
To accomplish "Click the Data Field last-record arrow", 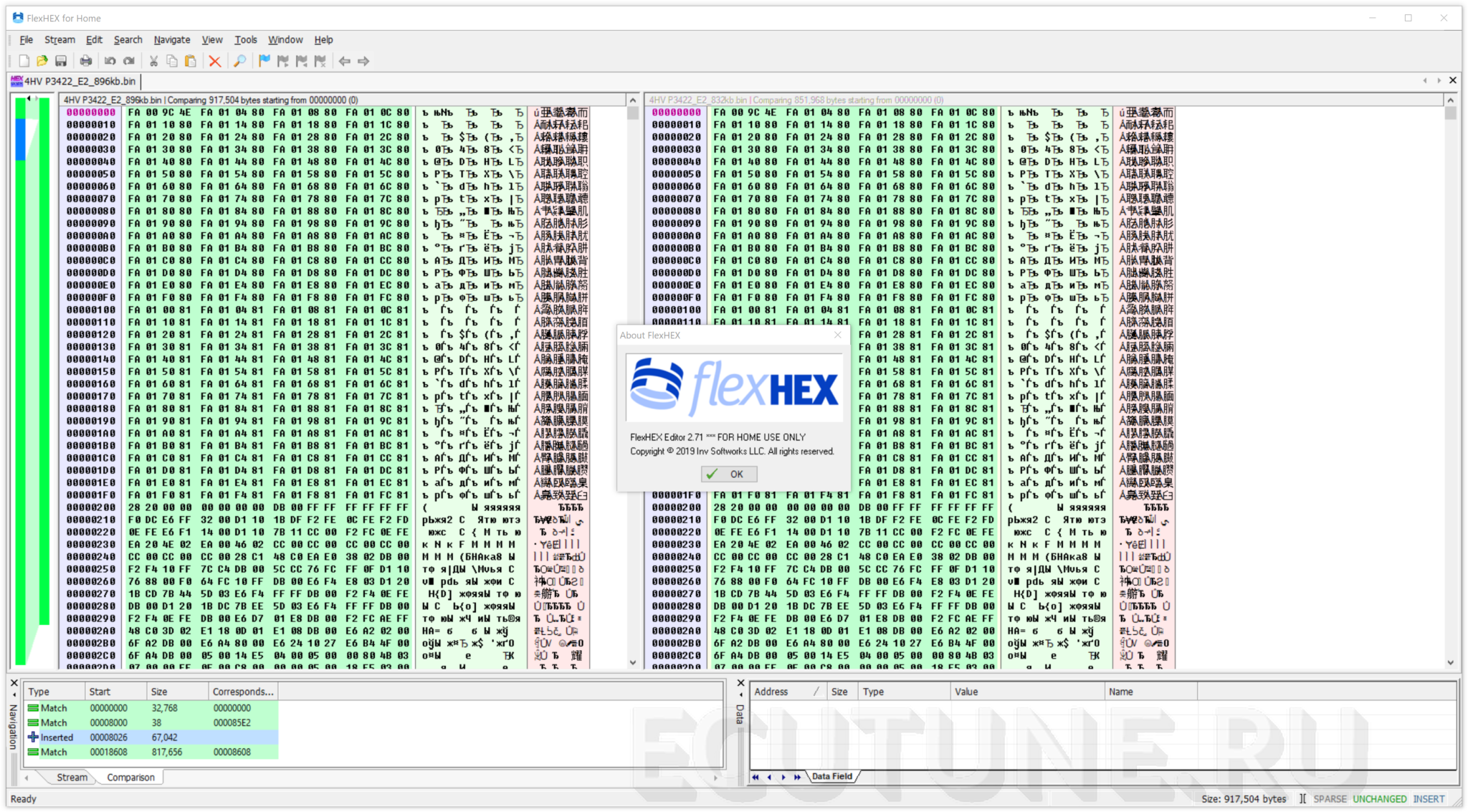I will point(797,777).
